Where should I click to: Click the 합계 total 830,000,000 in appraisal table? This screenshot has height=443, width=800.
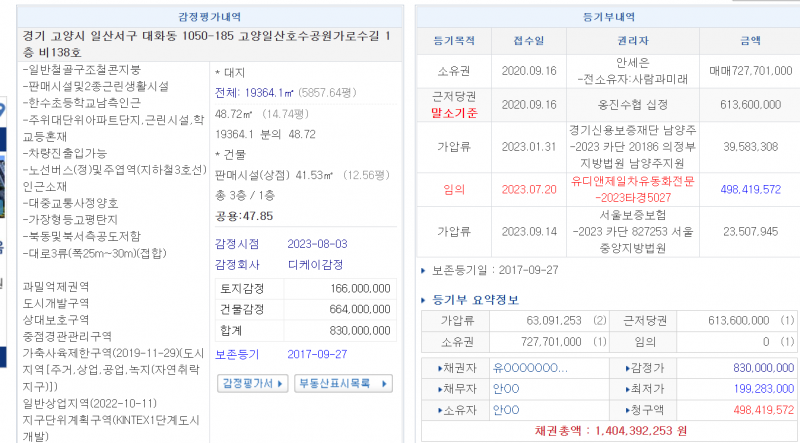360,331
